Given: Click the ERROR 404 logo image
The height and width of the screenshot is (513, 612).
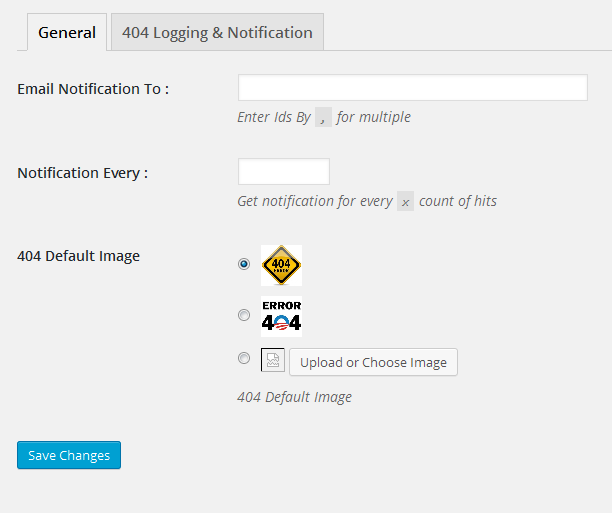Looking at the screenshot, I should click(281, 316).
